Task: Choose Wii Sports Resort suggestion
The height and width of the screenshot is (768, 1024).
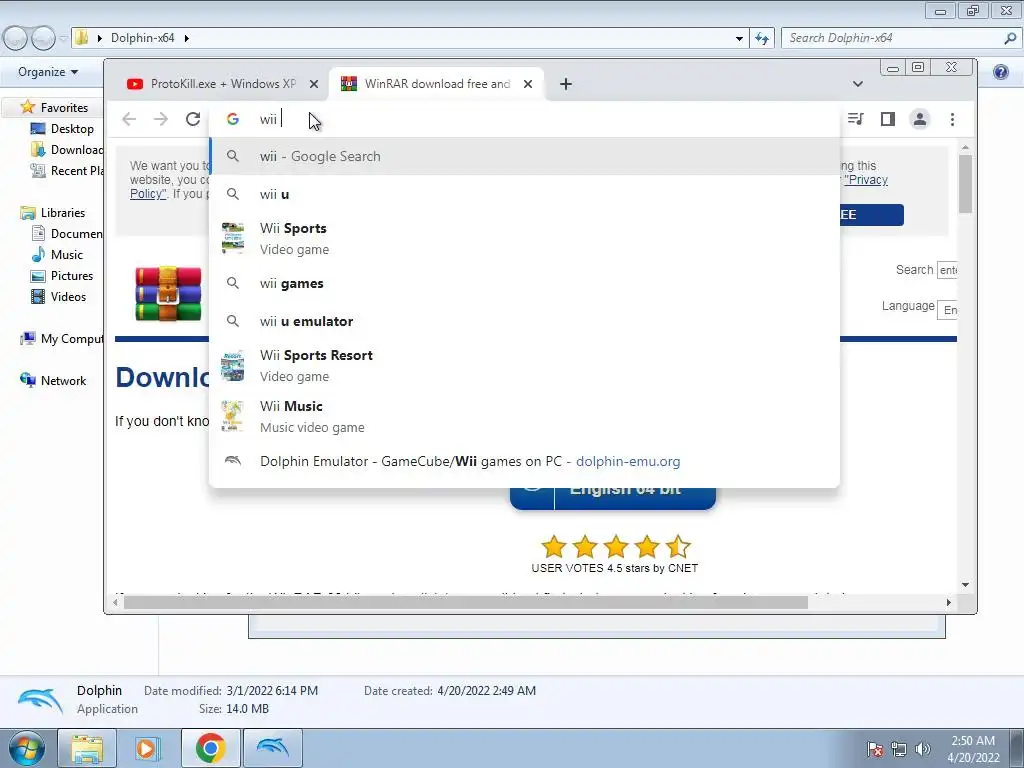Action: [x=524, y=366]
